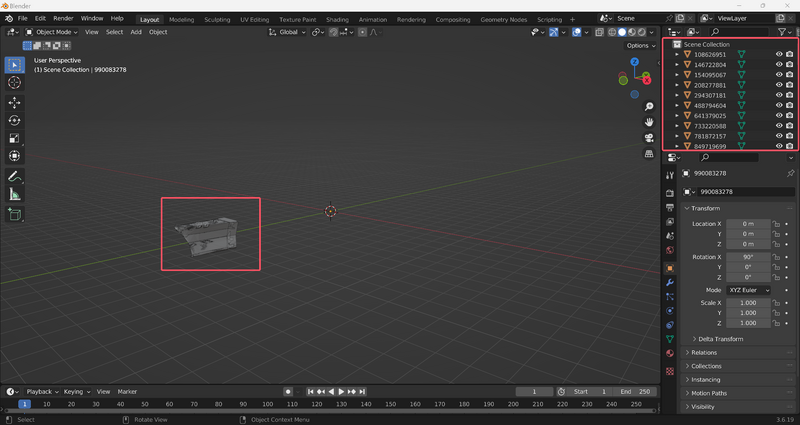The width and height of the screenshot is (800, 425).
Task: Open the File menu
Action: (x=22, y=18)
